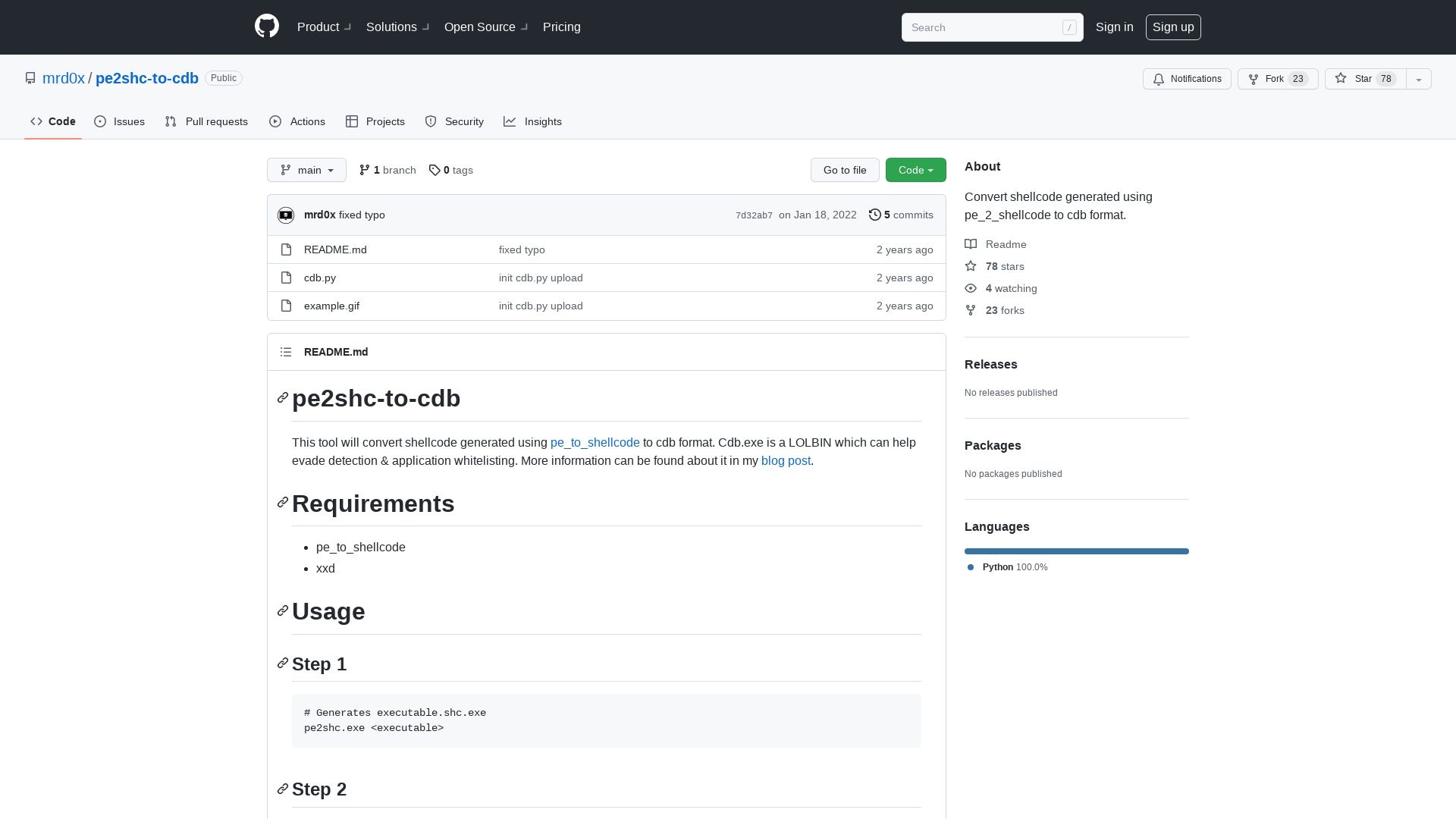Click the Public visibility badge

tap(224, 78)
